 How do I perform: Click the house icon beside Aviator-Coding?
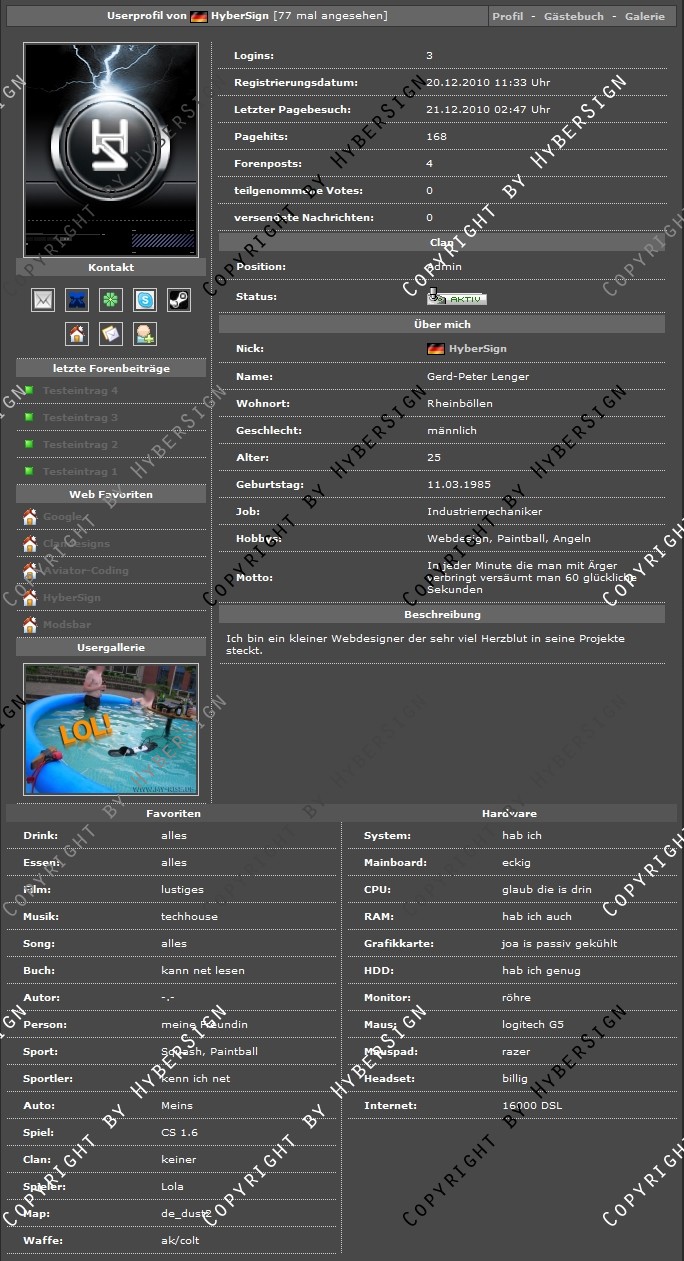[30, 571]
